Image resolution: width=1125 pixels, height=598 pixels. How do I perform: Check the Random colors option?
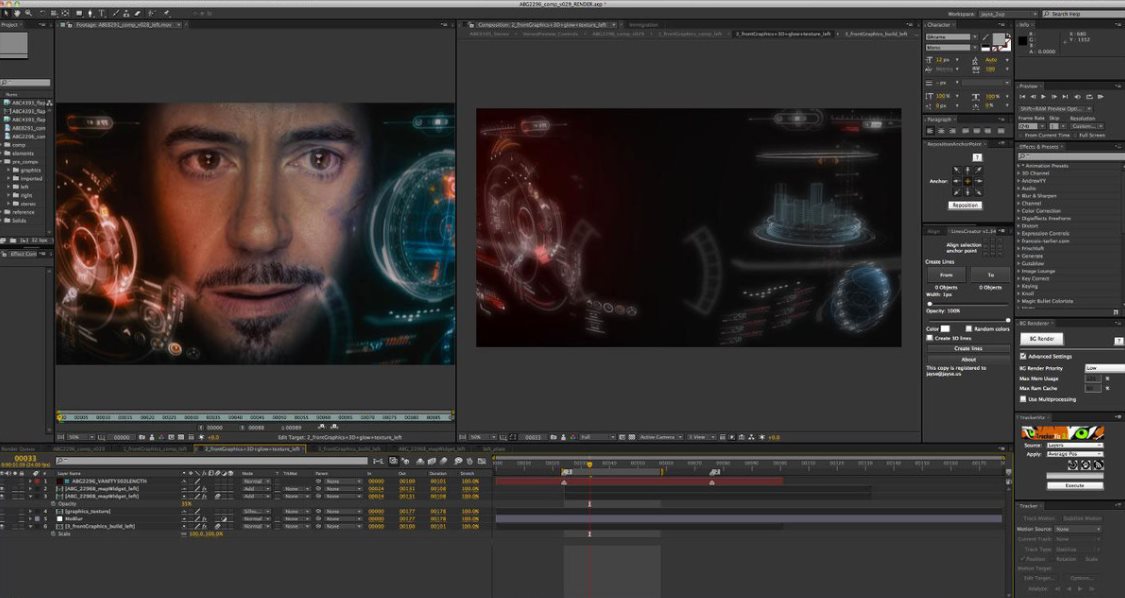click(x=969, y=329)
